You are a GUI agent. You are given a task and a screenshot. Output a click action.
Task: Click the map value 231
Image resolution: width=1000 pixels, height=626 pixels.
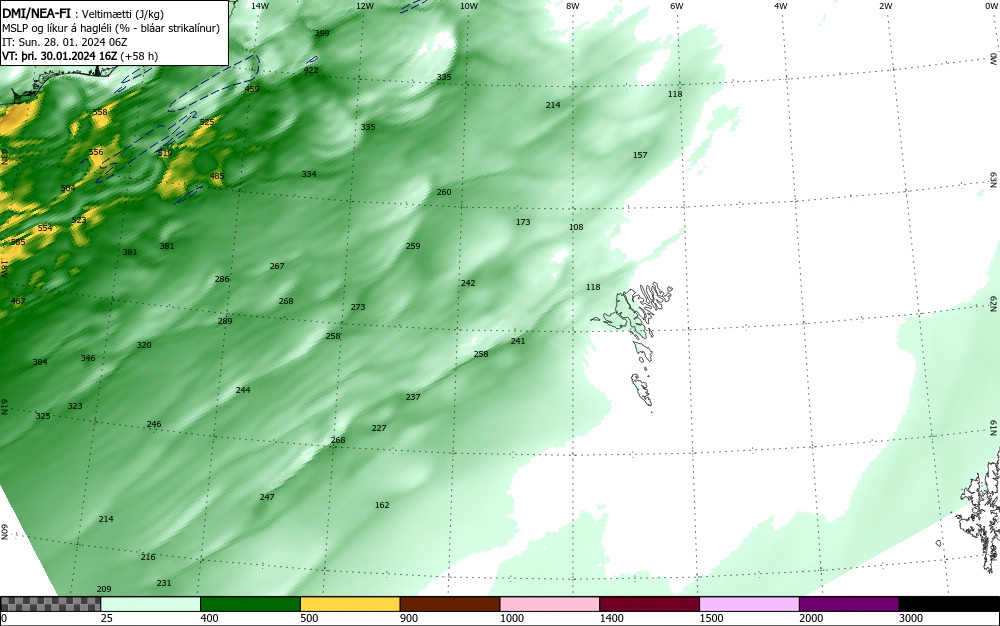(x=164, y=583)
